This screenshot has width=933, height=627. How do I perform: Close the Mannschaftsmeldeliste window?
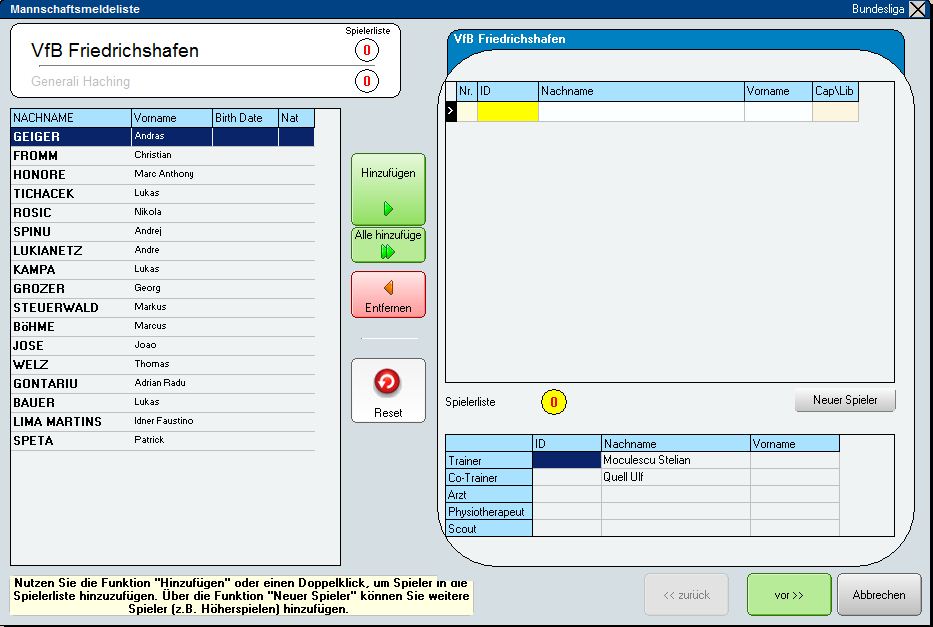point(917,9)
